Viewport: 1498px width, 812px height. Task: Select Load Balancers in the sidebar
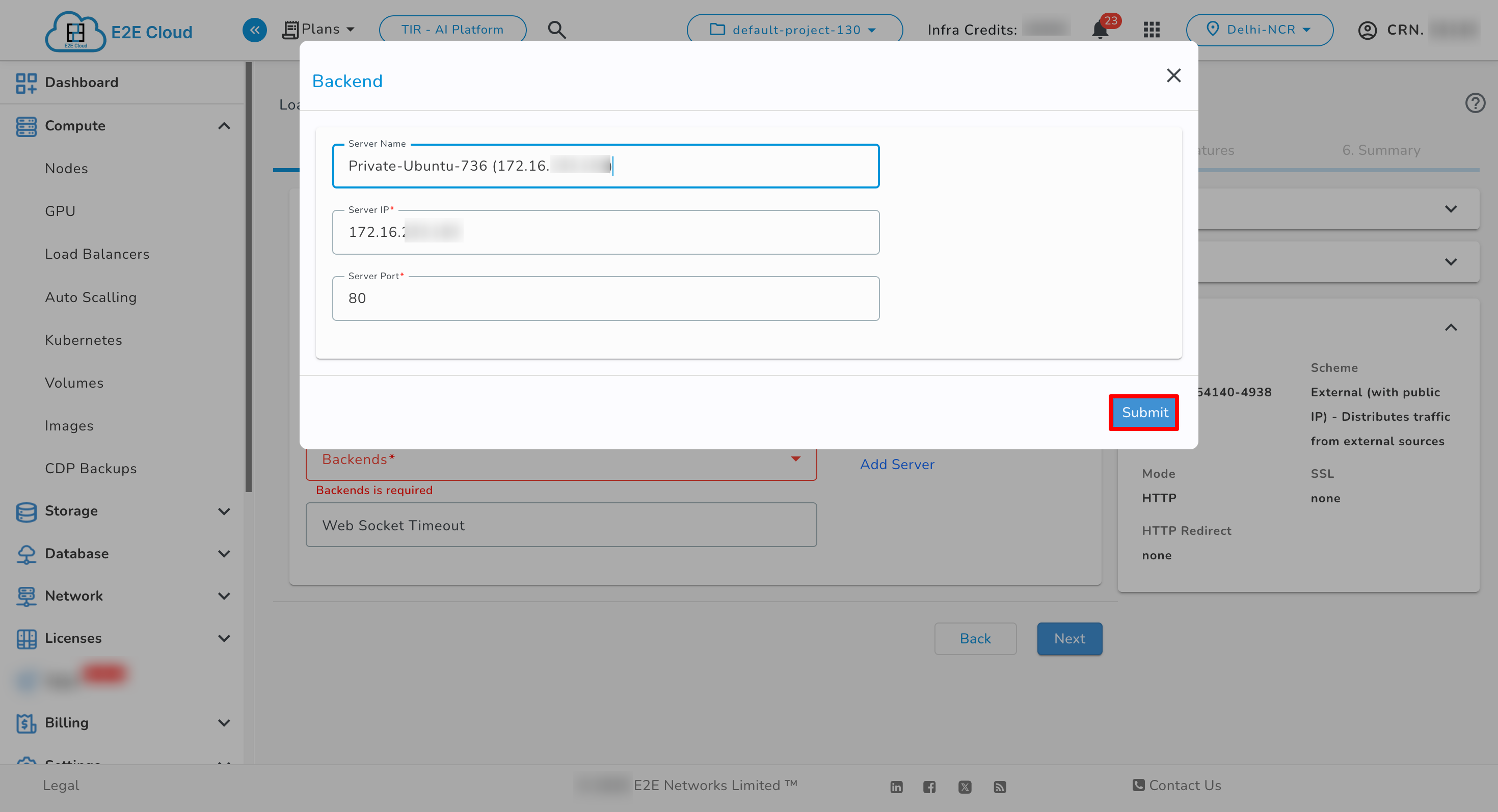97,254
